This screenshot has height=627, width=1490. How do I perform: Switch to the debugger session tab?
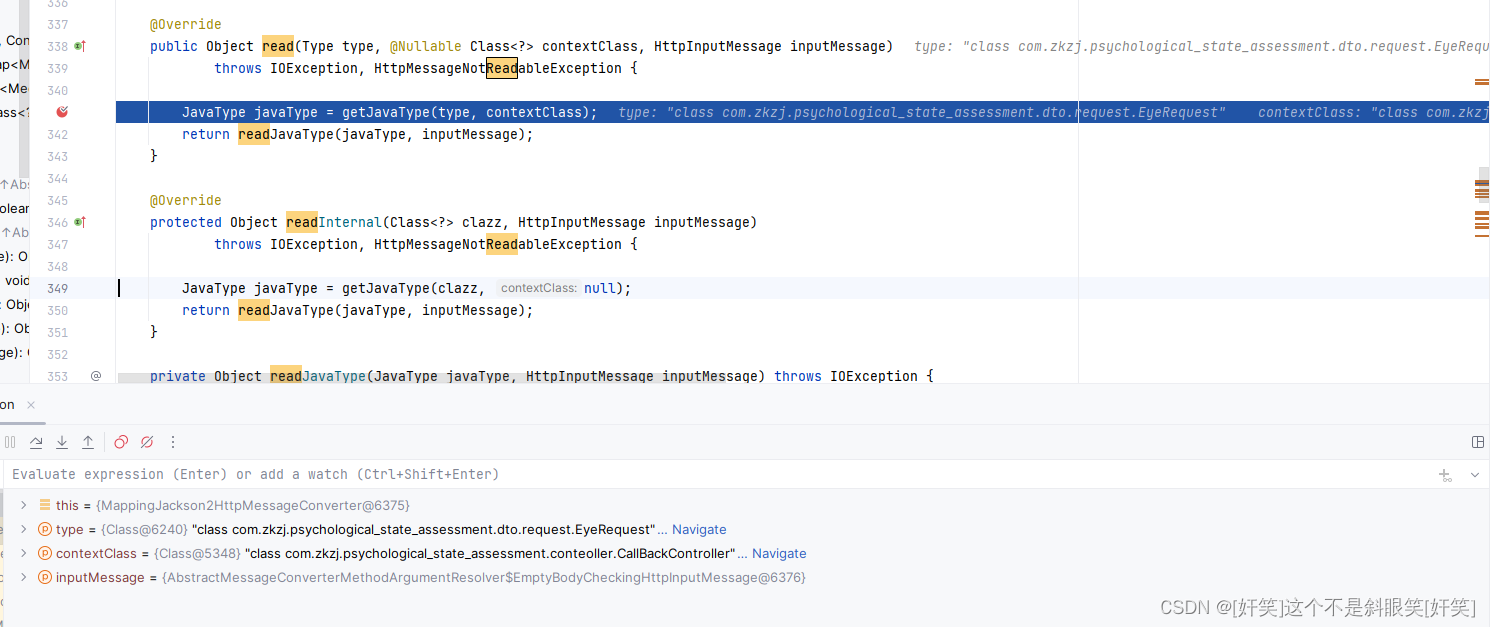tap(8, 404)
